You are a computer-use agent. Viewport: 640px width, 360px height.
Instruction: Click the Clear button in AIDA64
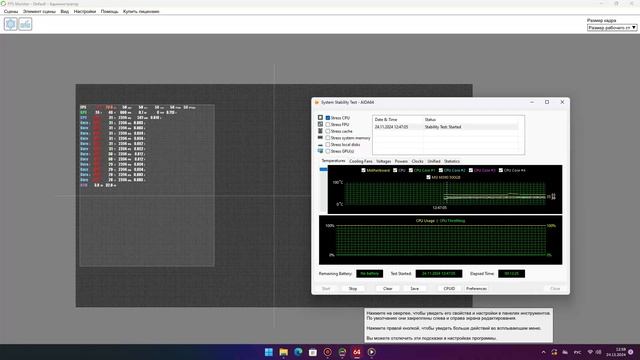coord(388,289)
